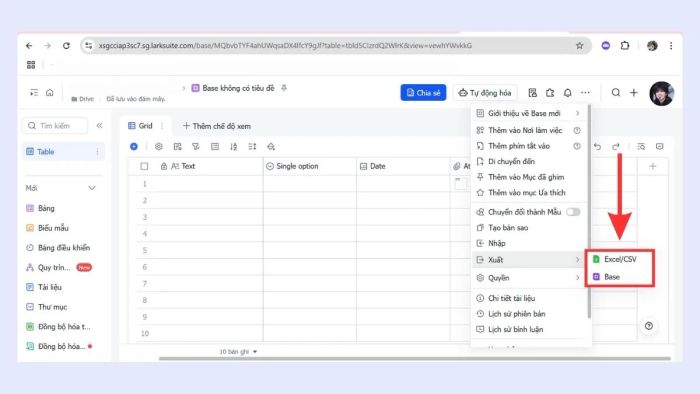Open the comments icon at toolbar right

click(x=659, y=146)
